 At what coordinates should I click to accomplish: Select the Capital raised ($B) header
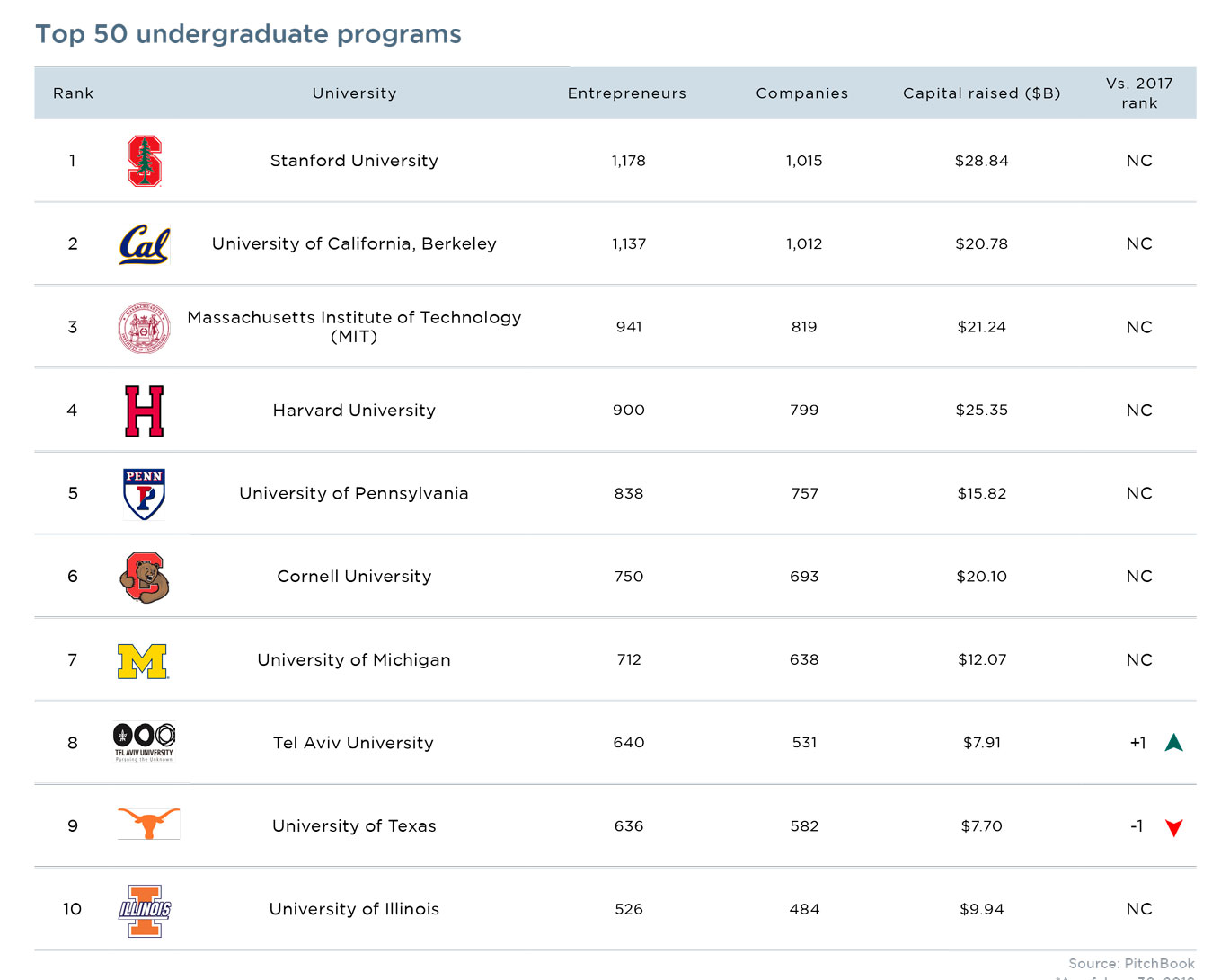981,93
